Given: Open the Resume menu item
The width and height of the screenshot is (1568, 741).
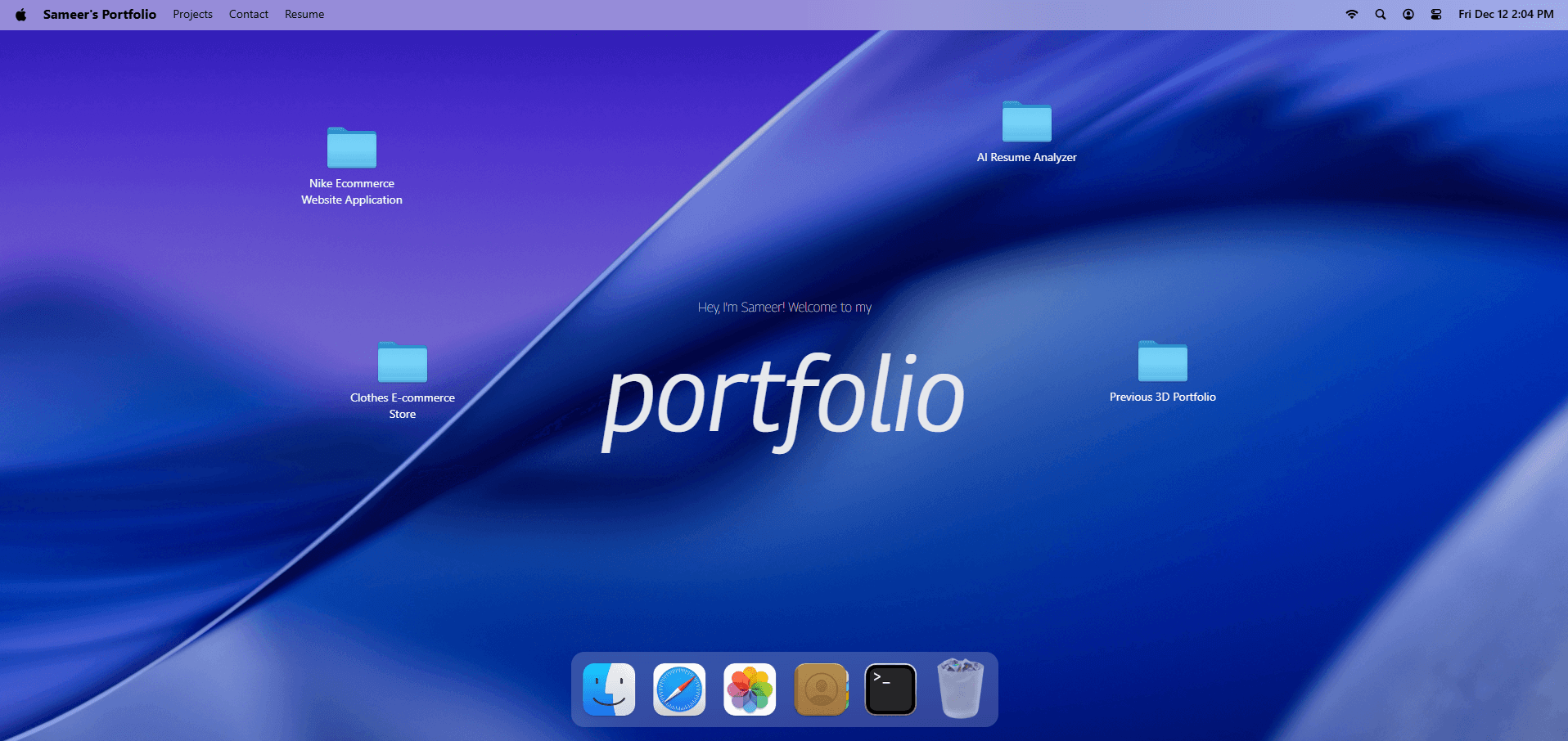Looking at the screenshot, I should click(304, 15).
